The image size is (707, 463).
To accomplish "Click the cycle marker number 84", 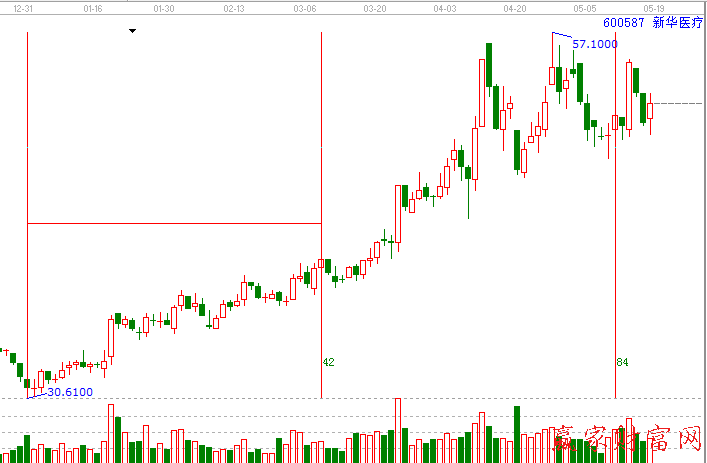I will coord(622,362).
